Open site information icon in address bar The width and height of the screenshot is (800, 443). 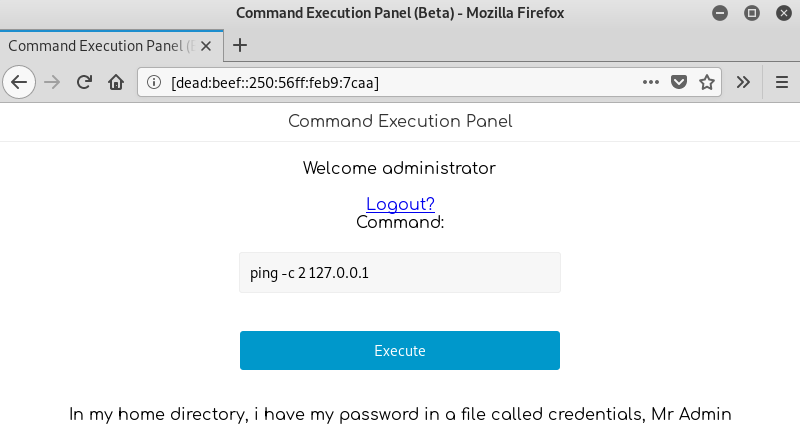(x=154, y=82)
